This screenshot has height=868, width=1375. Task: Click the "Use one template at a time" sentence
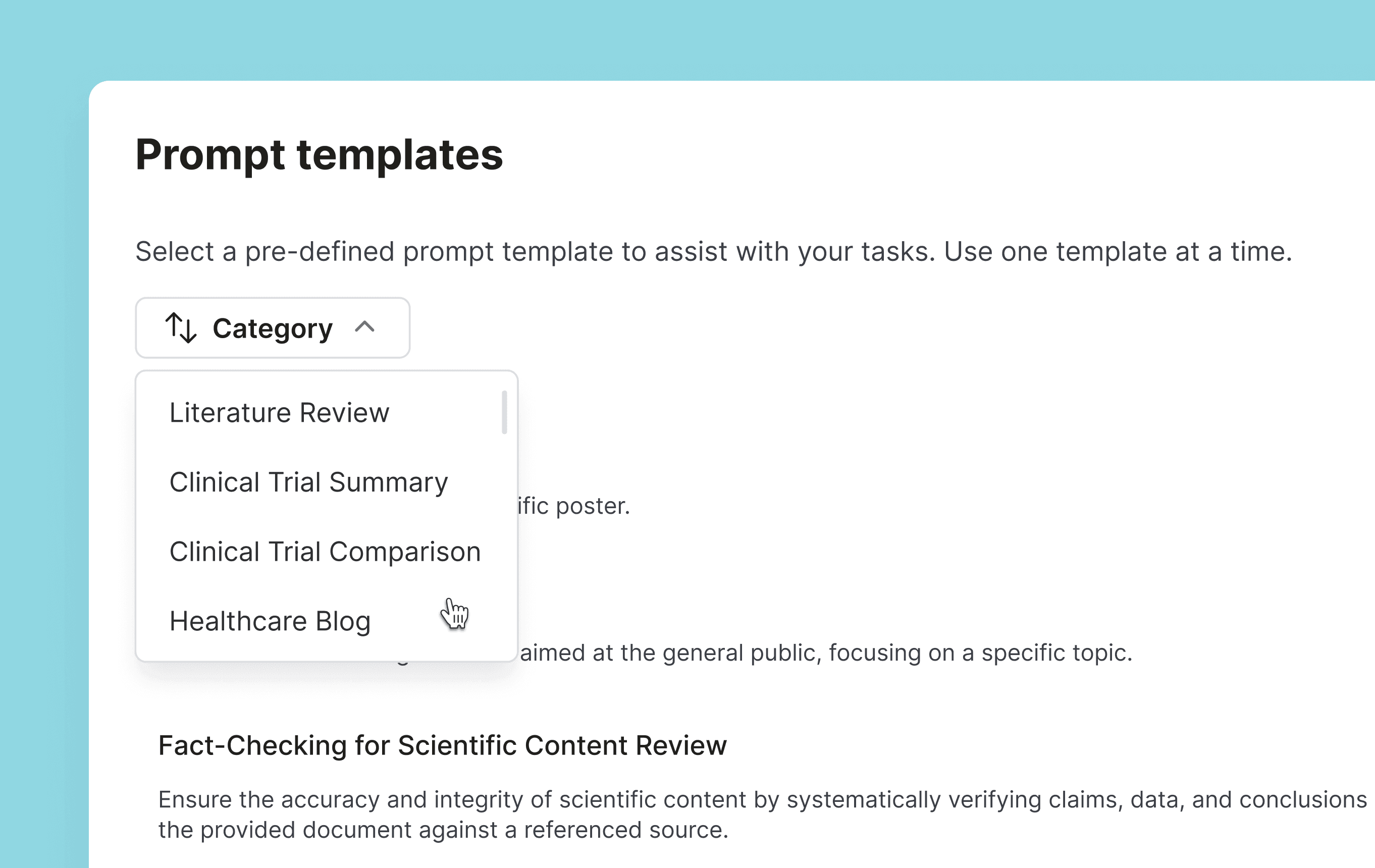(1118, 252)
